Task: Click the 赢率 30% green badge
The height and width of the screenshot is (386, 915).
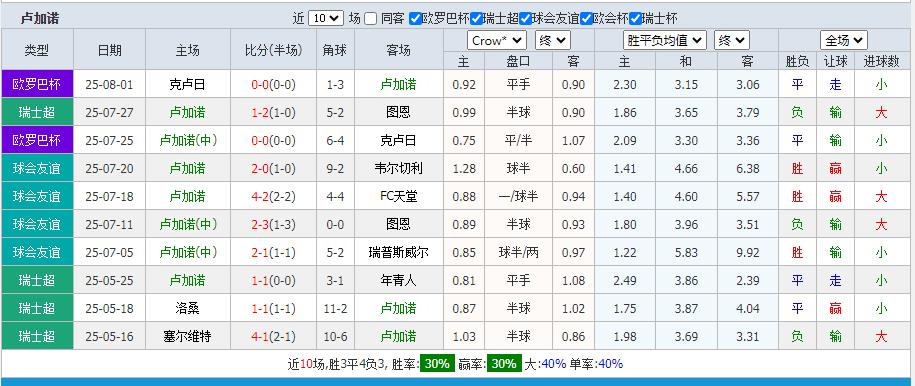Action: coord(503,363)
